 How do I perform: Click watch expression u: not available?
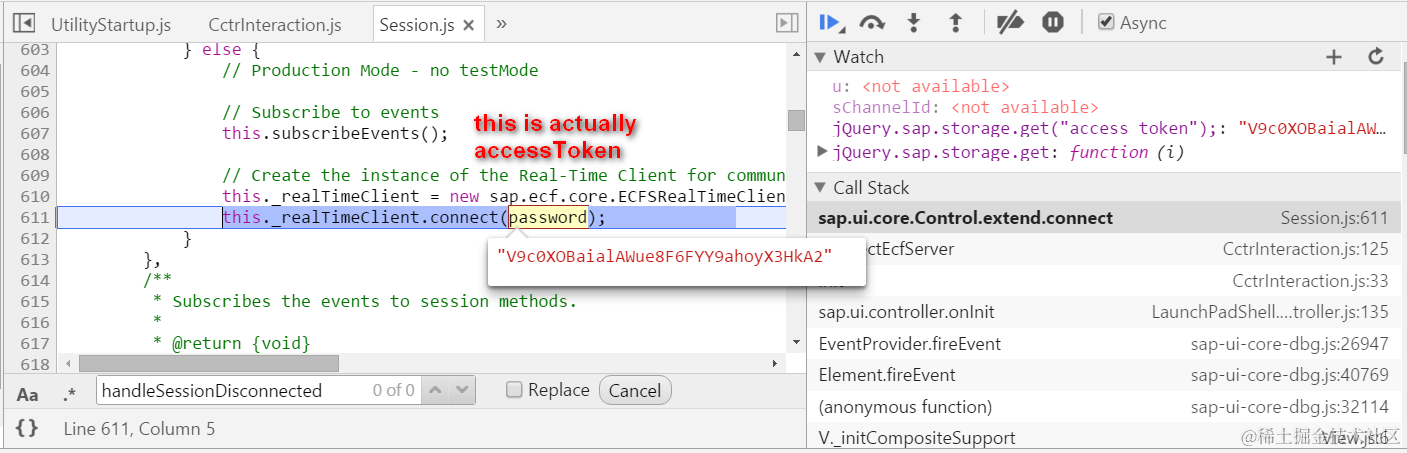click(921, 86)
